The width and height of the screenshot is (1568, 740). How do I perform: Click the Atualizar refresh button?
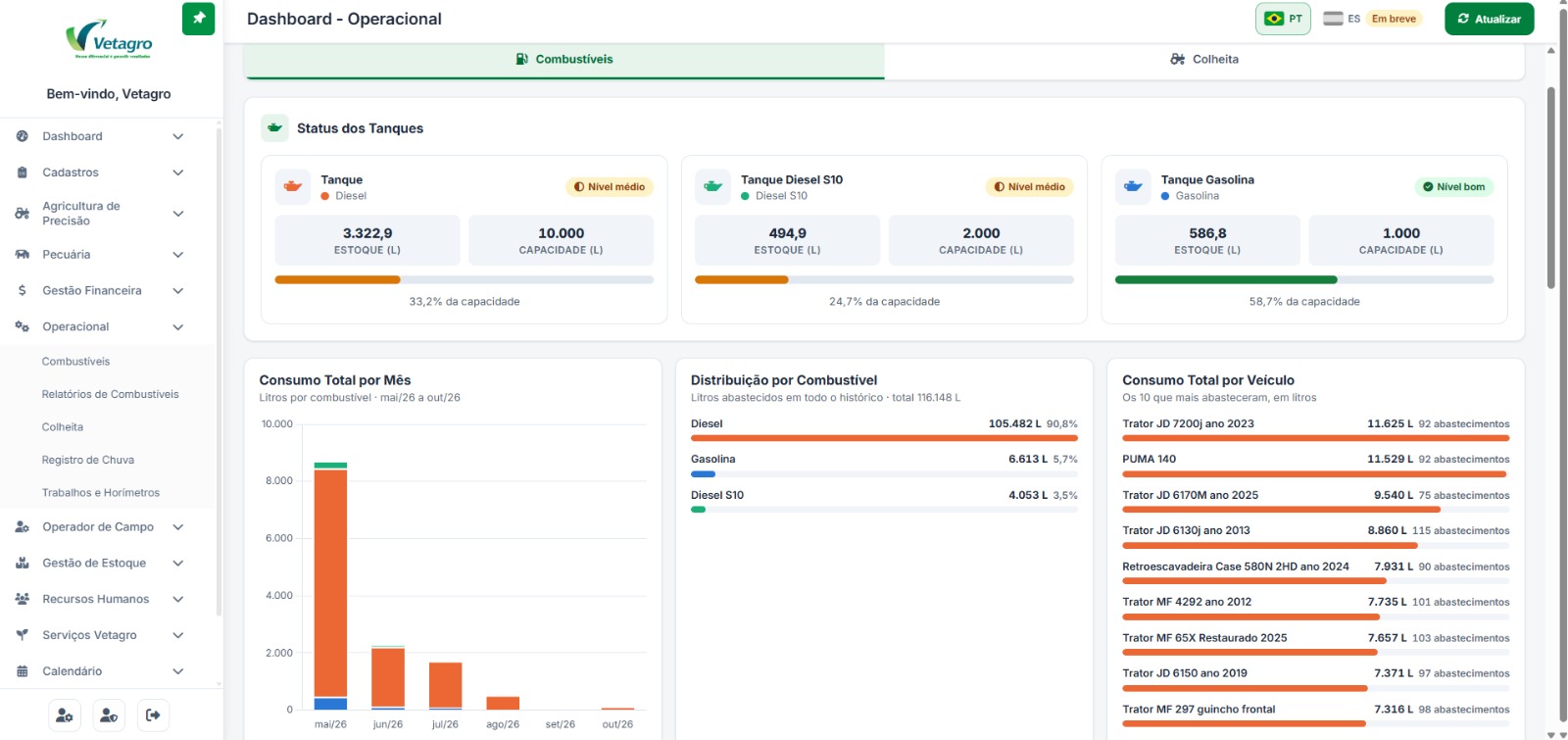click(1489, 19)
